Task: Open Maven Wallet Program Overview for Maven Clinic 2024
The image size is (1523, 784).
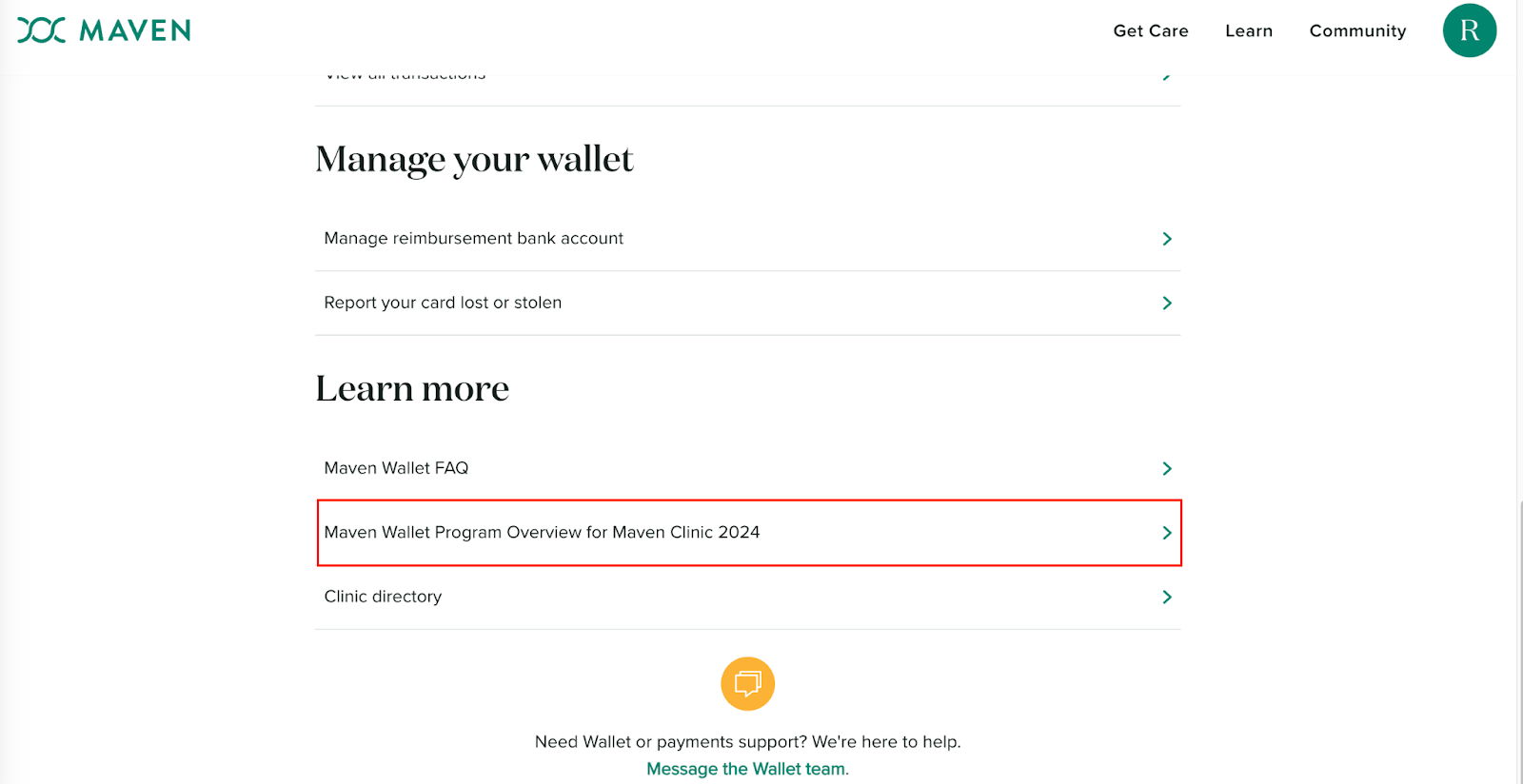Action: tap(542, 533)
